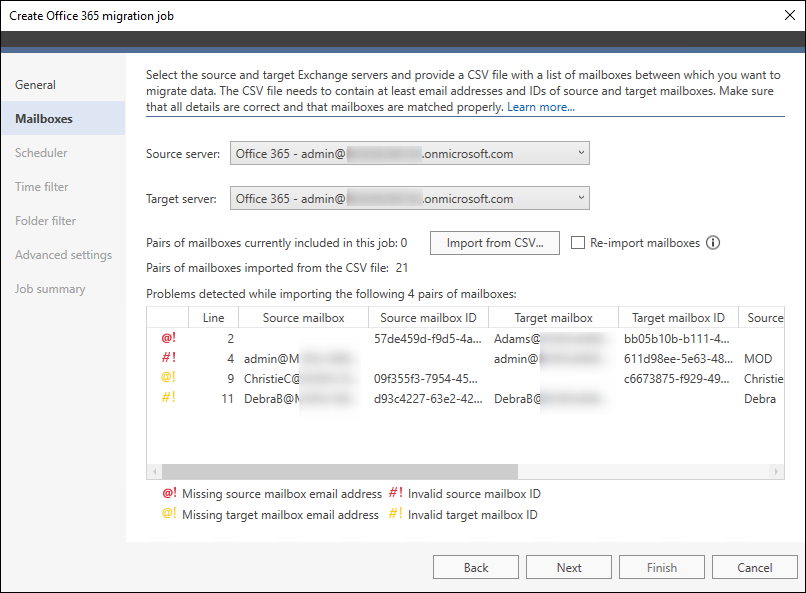Click the Finish button
The height and width of the screenshot is (593, 806).
(x=662, y=567)
